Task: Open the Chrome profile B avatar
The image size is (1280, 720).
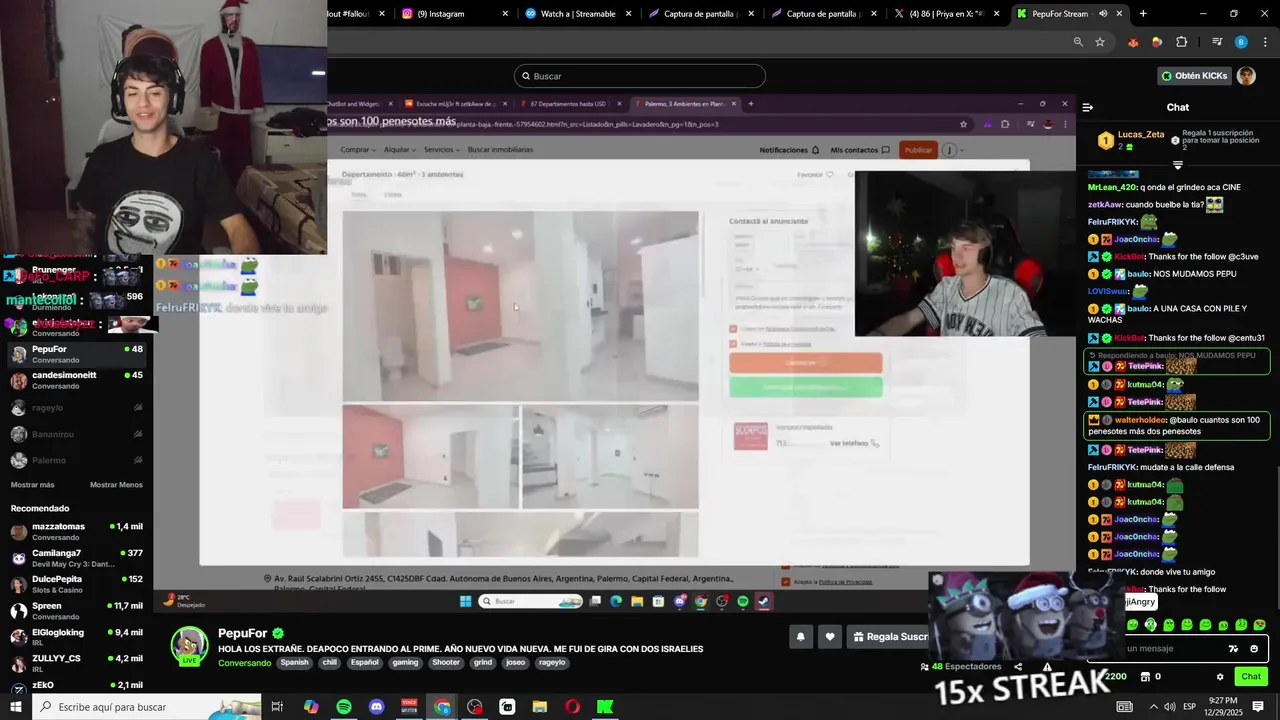Action: (x=1241, y=42)
